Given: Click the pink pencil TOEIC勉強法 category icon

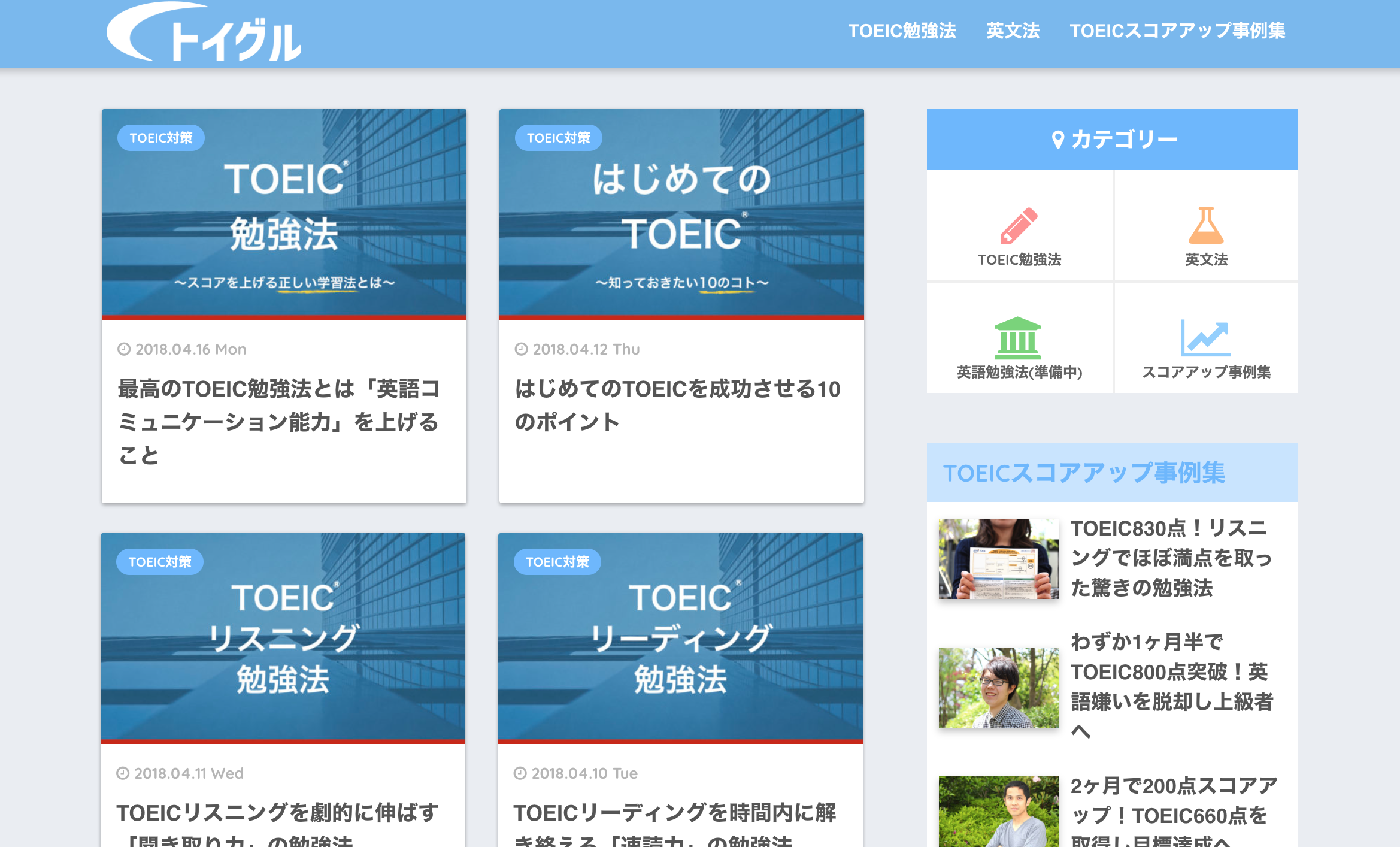Looking at the screenshot, I should 1019,225.
